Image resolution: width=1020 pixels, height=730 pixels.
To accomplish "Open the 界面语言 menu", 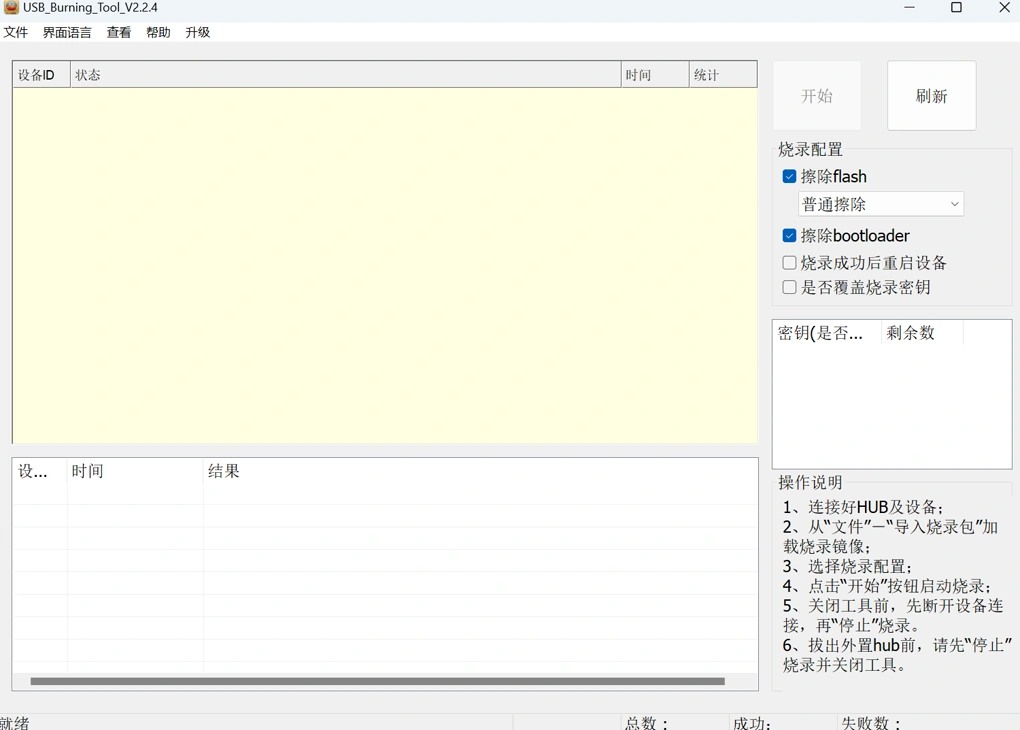I will (x=67, y=33).
